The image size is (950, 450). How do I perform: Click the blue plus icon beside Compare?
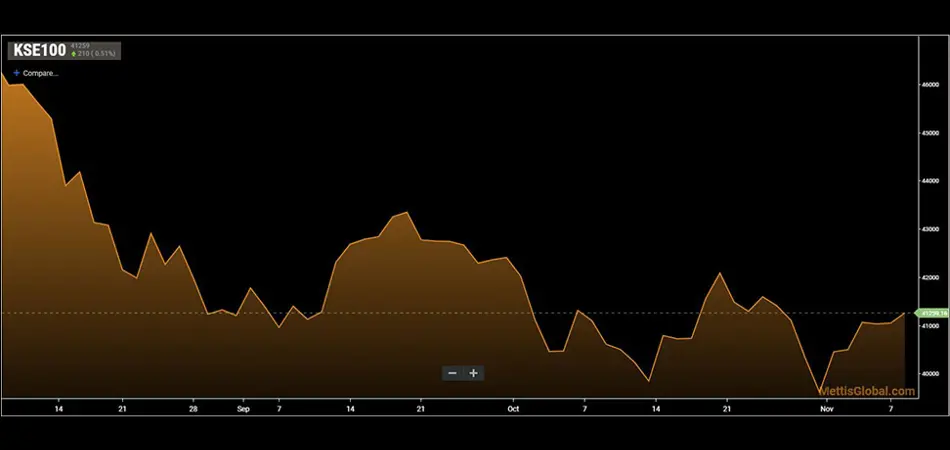[16, 73]
